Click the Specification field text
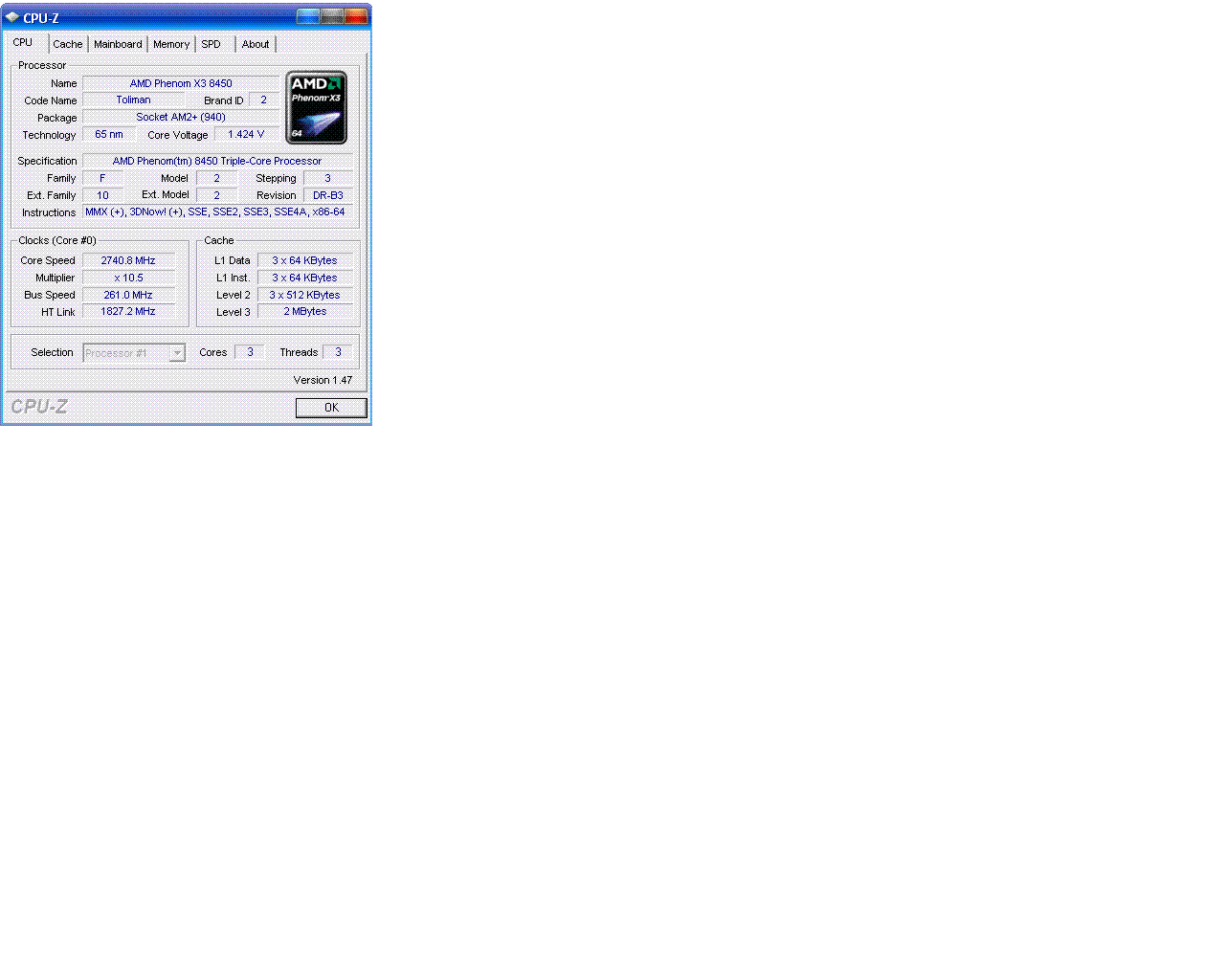1225x980 pixels. (x=217, y=161)
